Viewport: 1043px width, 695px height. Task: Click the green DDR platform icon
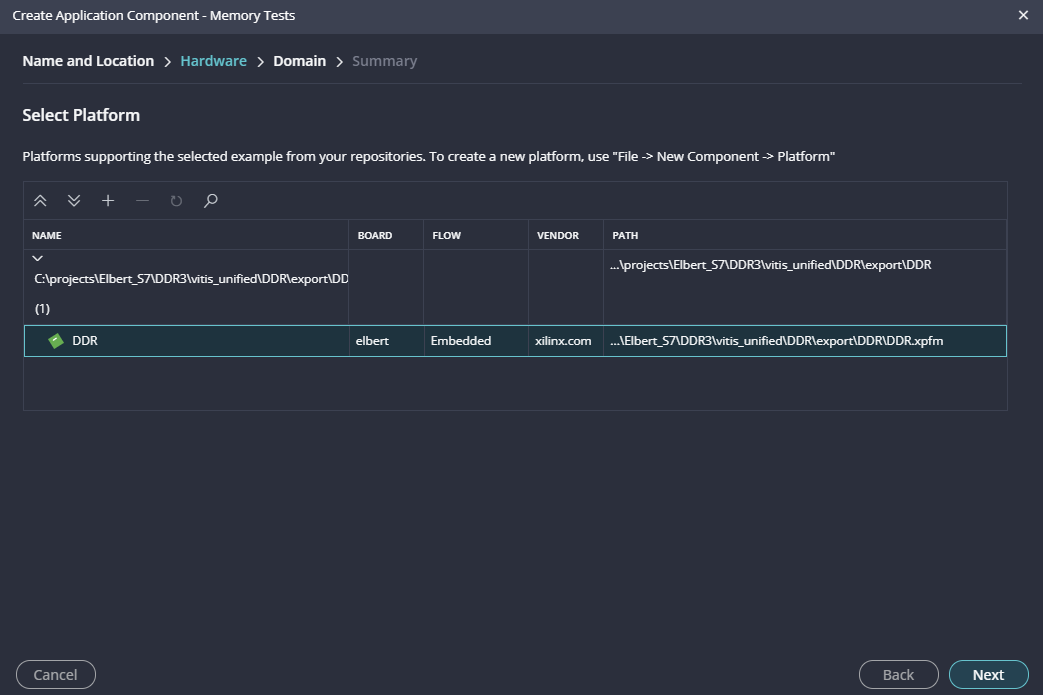(x=56, y=341)
